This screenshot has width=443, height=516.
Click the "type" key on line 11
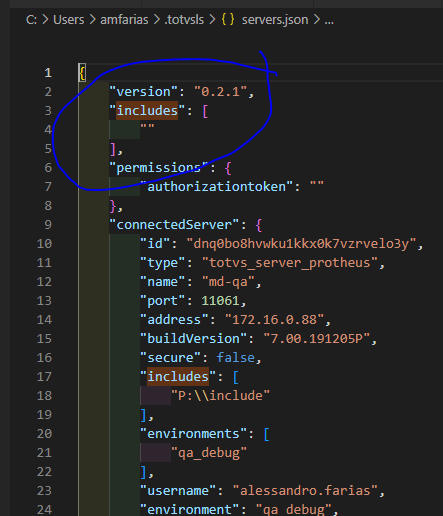tap(163, 263)
